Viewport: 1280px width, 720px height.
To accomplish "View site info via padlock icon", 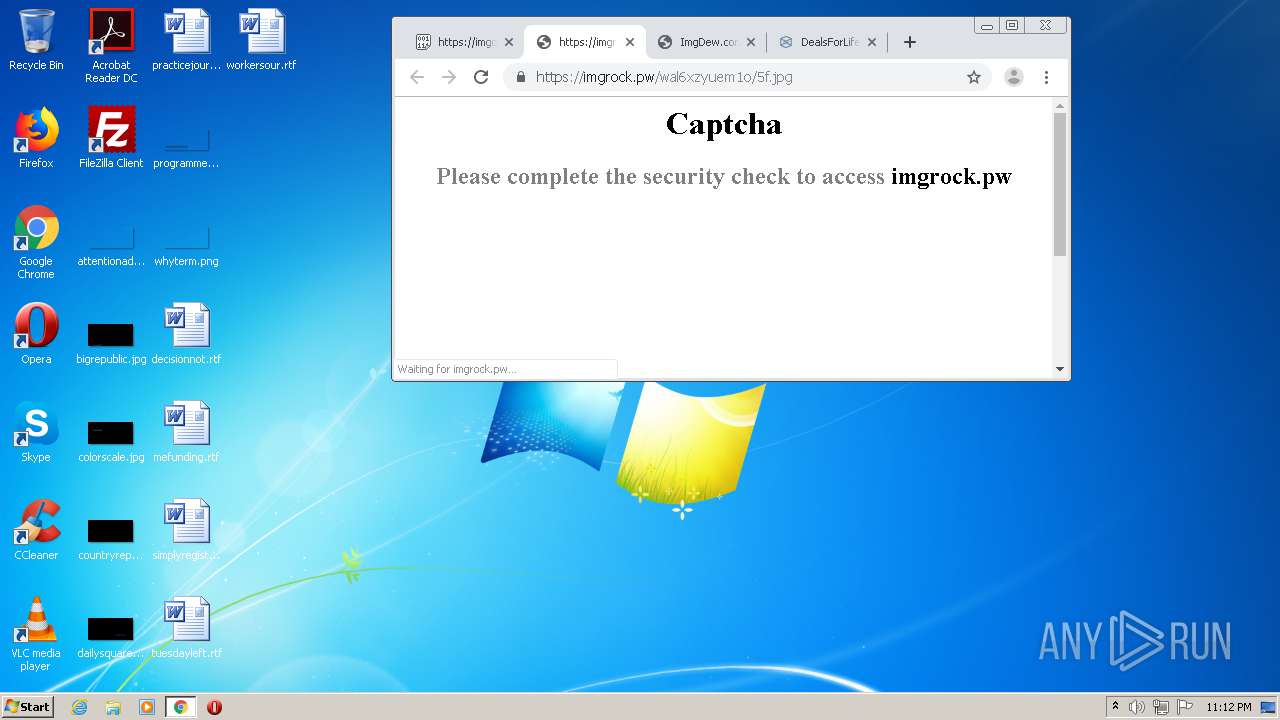I will [520, 77].
